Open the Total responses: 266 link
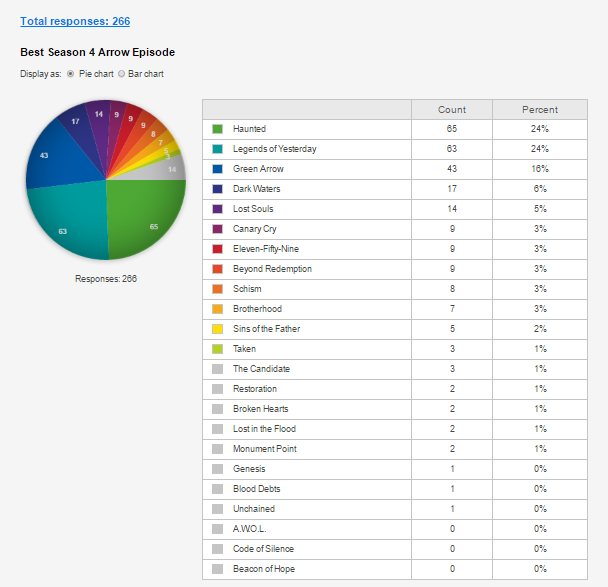 coord(75,21)
